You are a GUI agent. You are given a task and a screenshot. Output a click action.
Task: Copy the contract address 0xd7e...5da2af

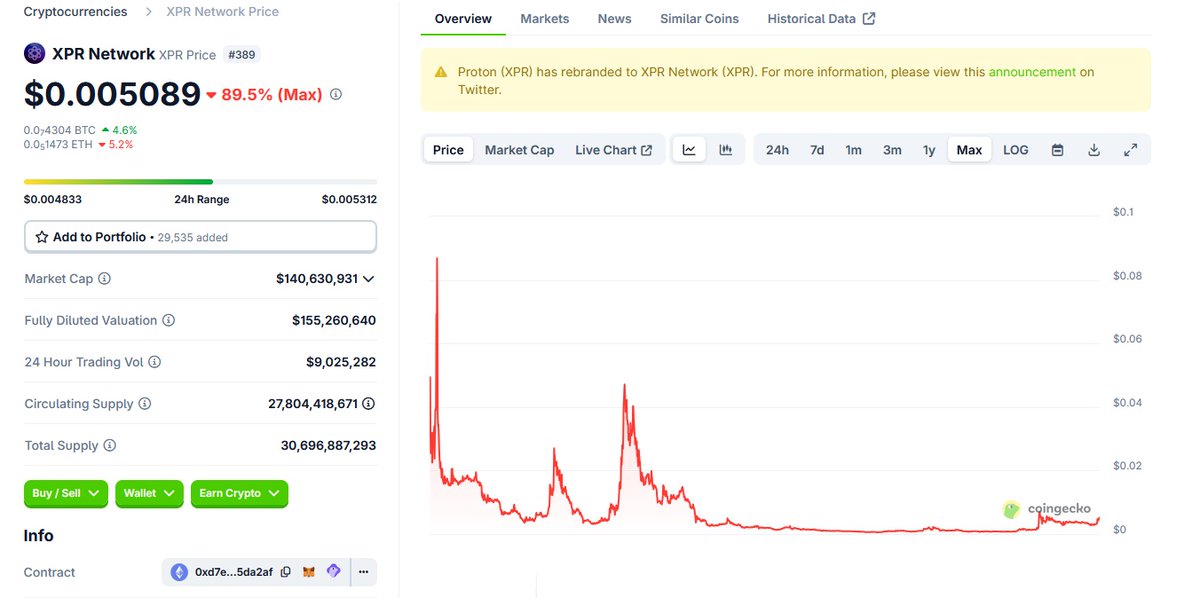(286, 572)
